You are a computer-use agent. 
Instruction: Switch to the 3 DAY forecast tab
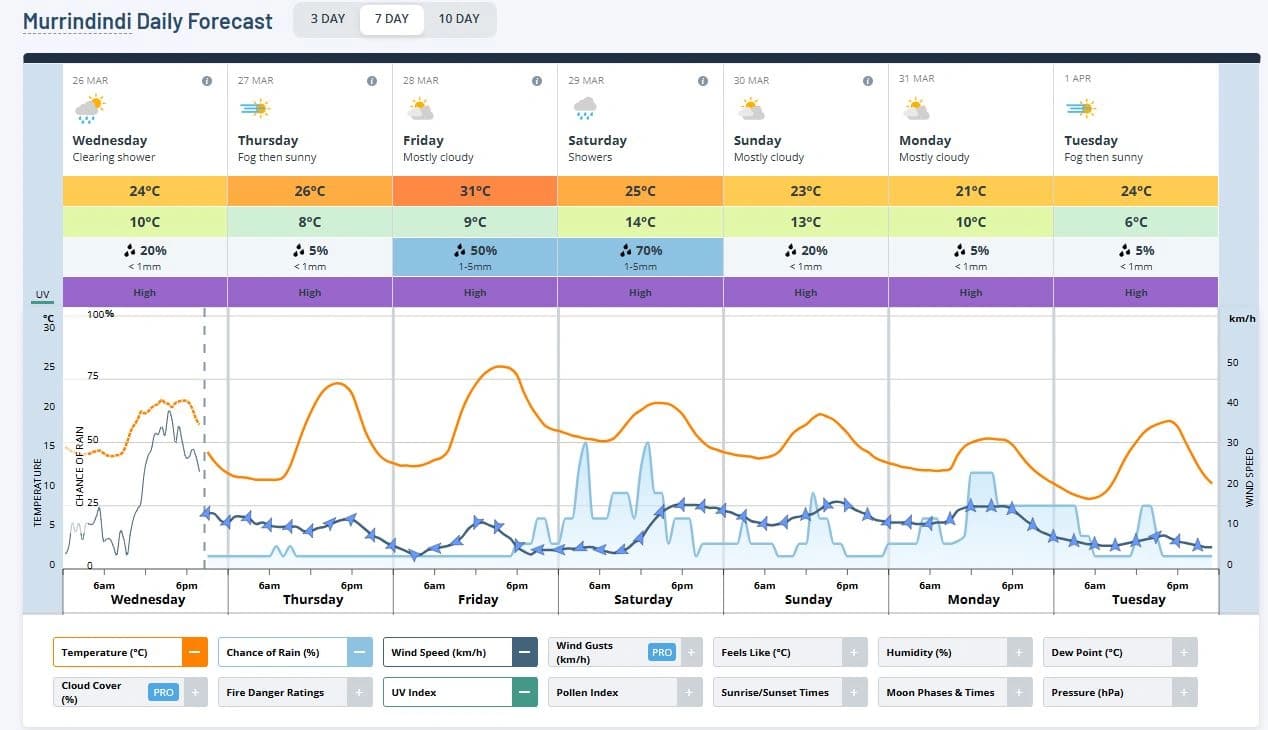point(327,19)
